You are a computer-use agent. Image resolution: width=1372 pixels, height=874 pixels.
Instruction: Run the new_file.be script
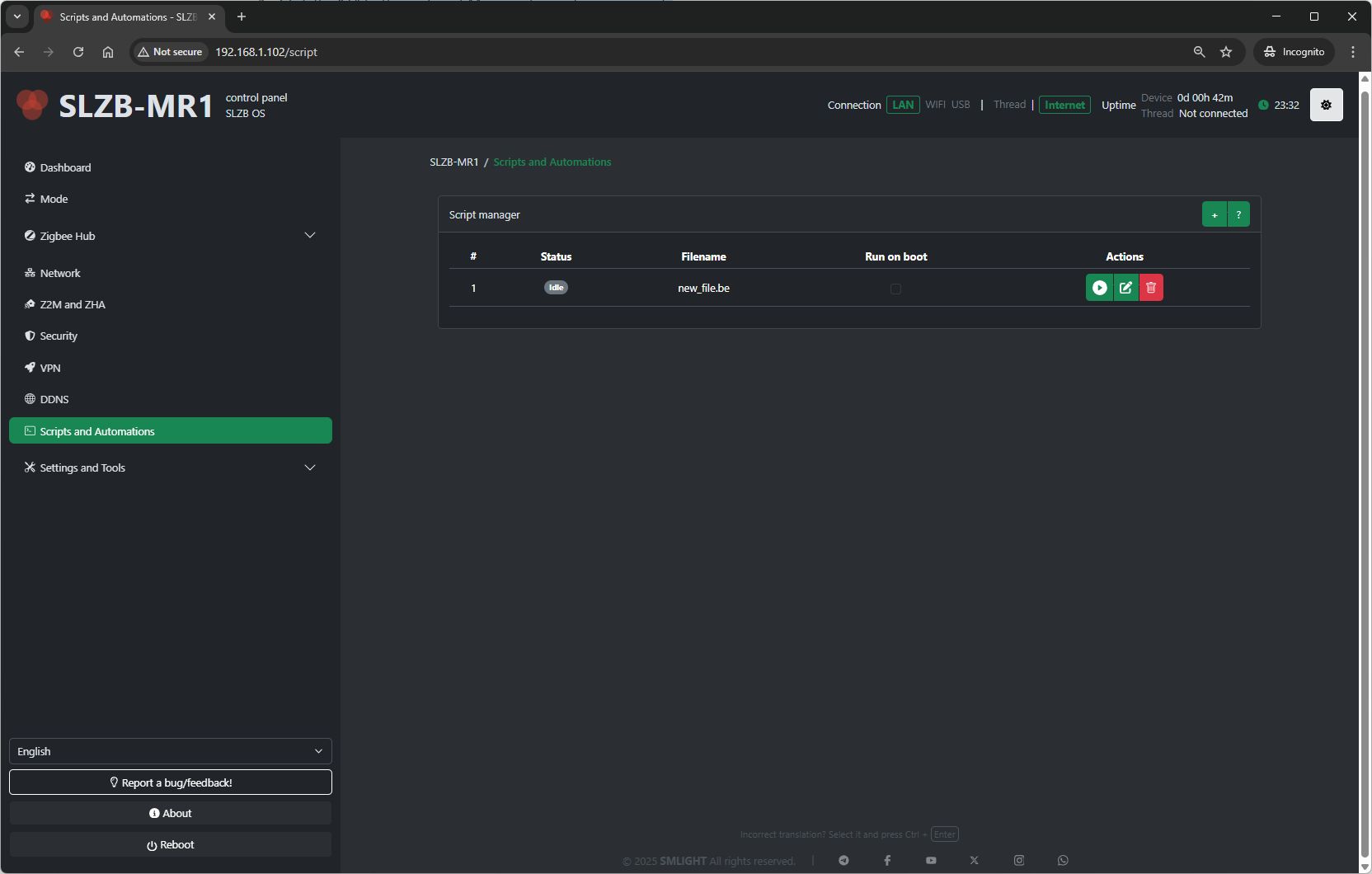click(x=1099, y=288)
